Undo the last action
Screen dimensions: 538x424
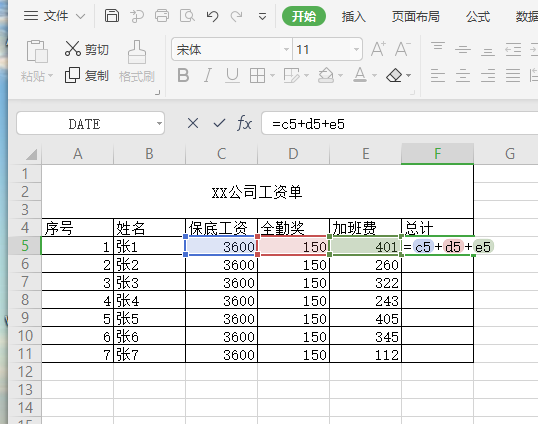point(212,16)
